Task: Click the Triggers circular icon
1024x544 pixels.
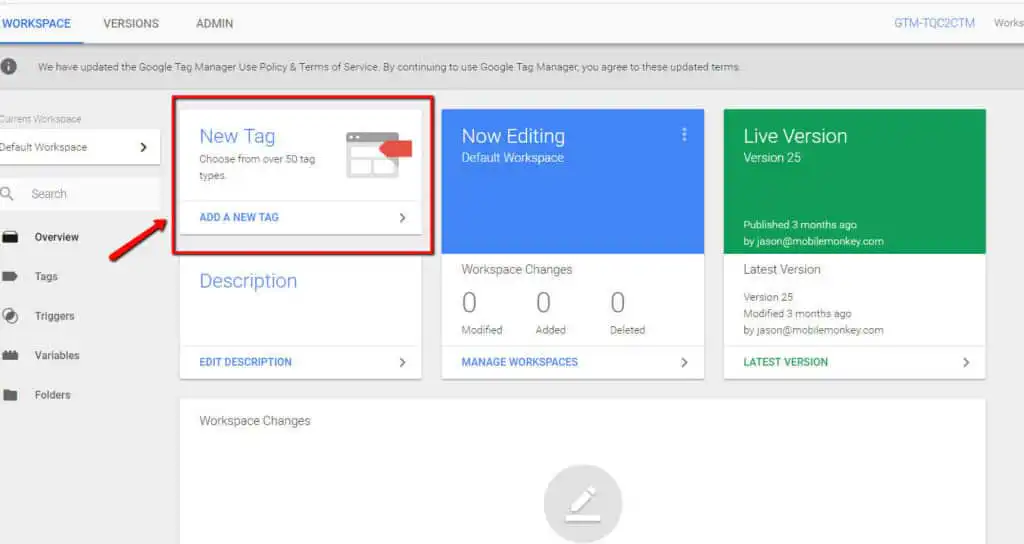Action: click(x=10, y=316)
